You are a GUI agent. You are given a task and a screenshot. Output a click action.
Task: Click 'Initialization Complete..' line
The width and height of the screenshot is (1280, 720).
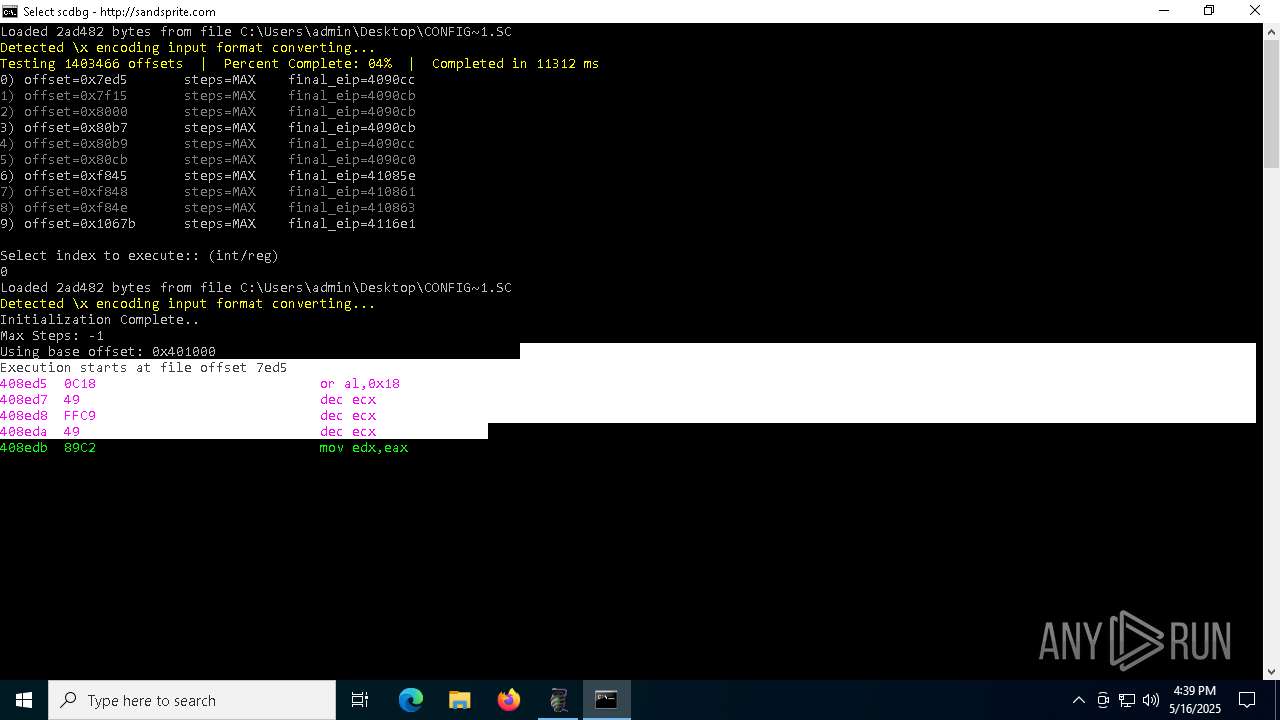pyautogui.click(x=100, y=320)
